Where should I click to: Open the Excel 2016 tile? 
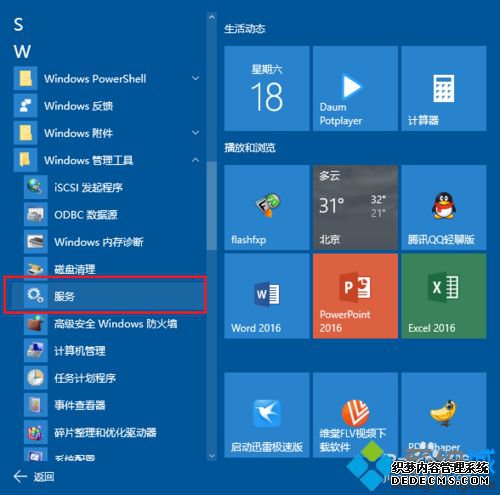pos(444,296)
